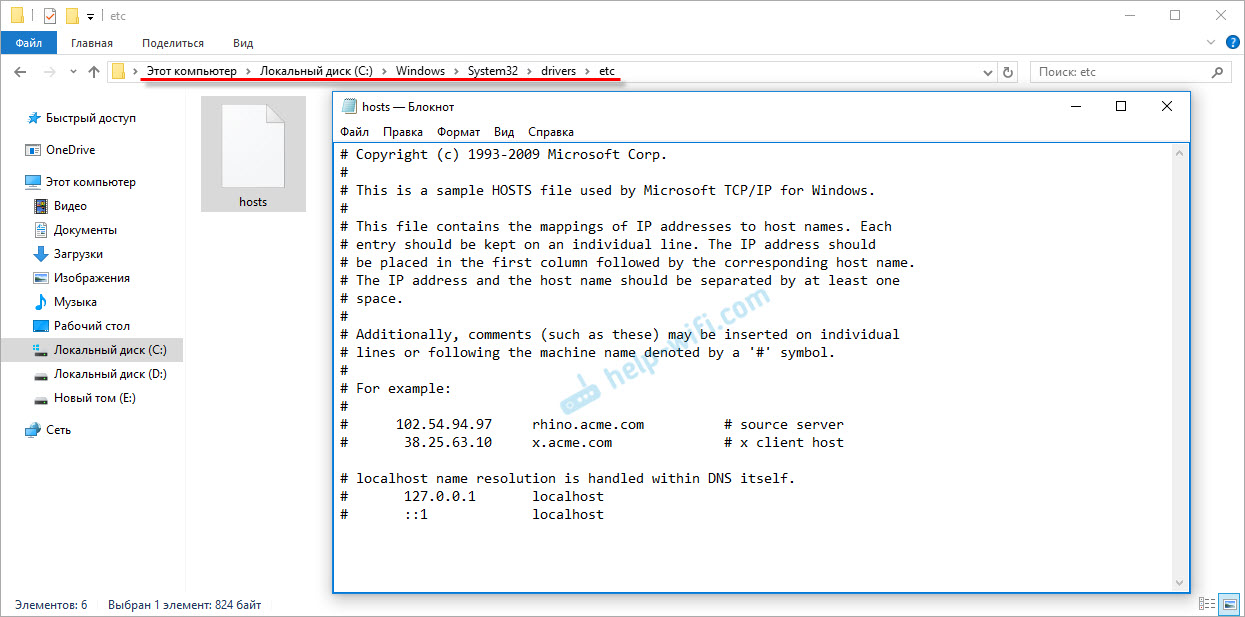This screenshot has height=617, width=1245.
Task: Click the Up one level arrow
Action: coord(94,72)
